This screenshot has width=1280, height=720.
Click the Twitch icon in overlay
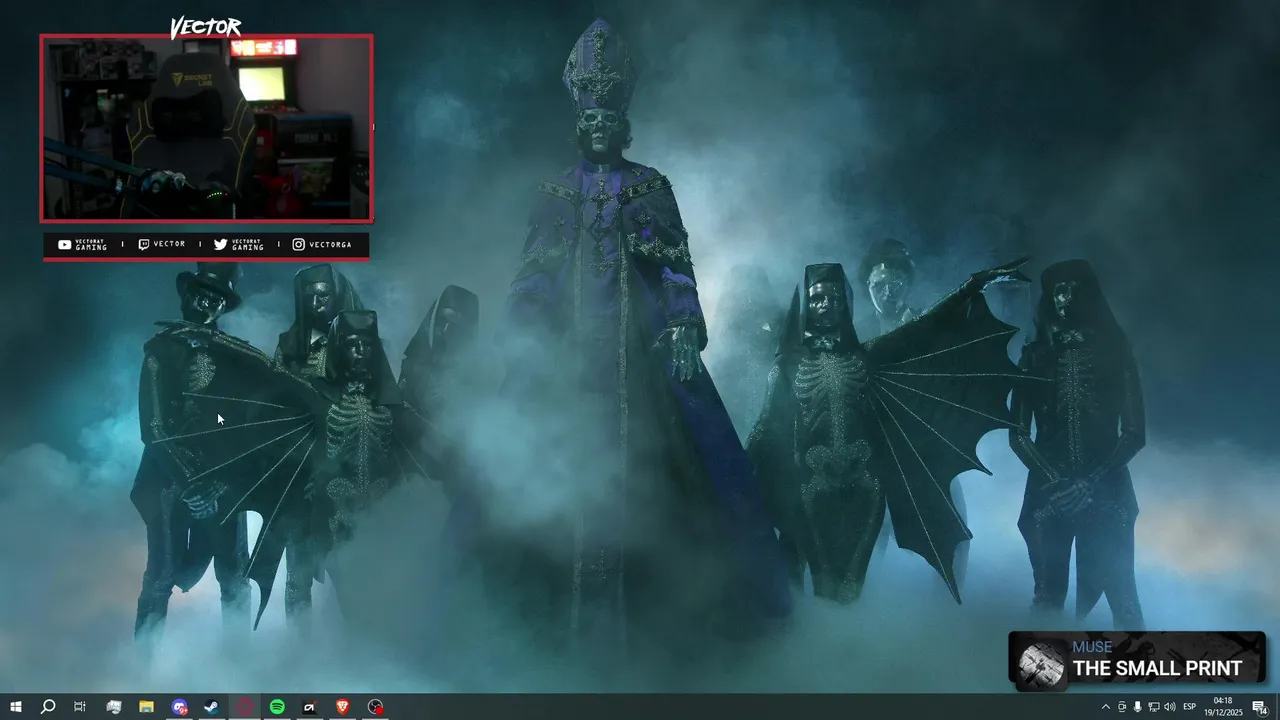coord(144,244)
